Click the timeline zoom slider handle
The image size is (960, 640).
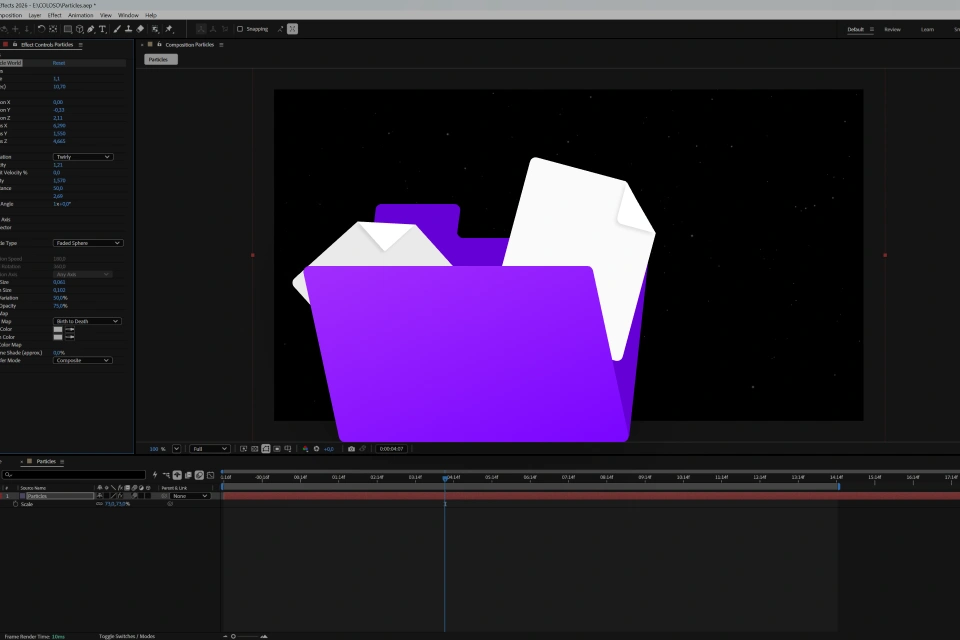tap(233, 636)
